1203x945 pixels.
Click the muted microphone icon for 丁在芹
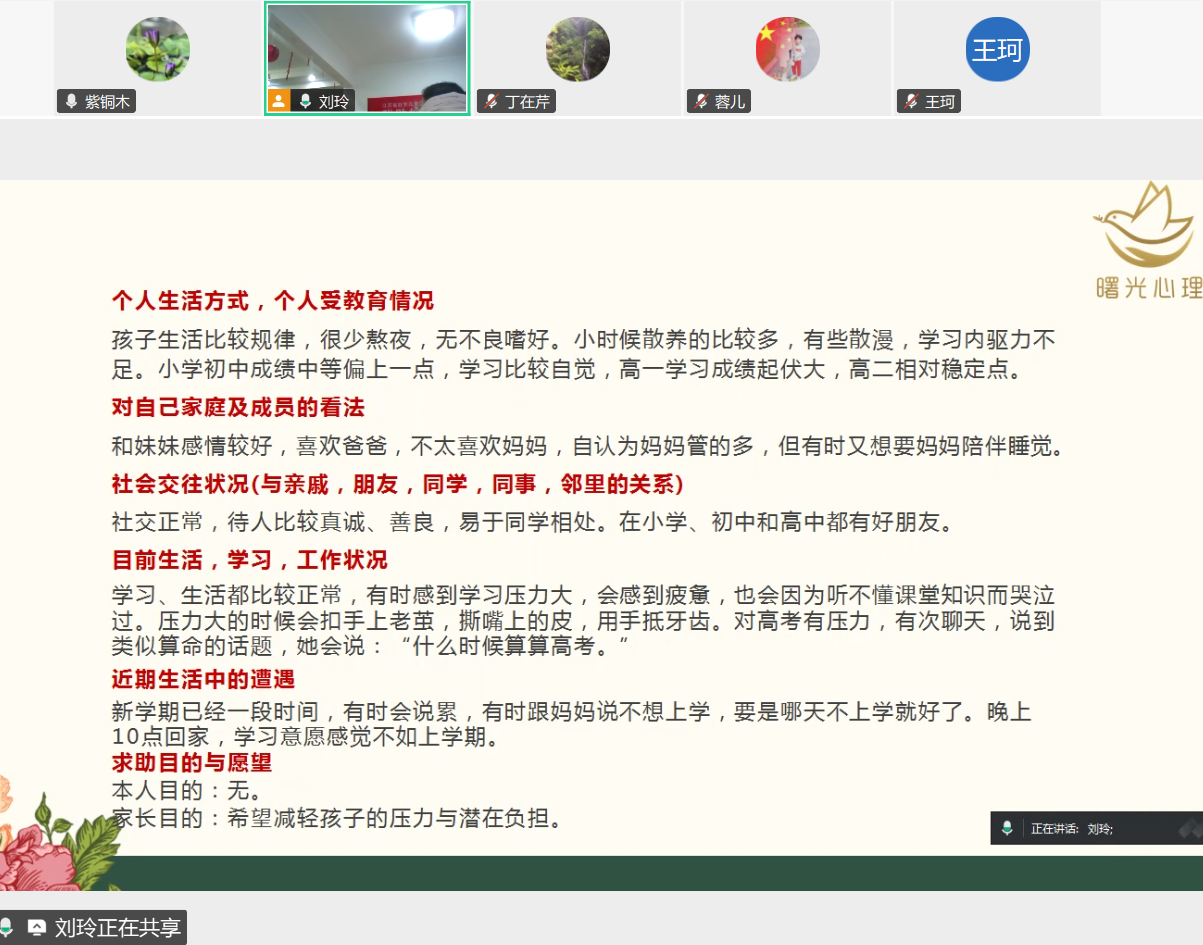click(x=491, y=102)
